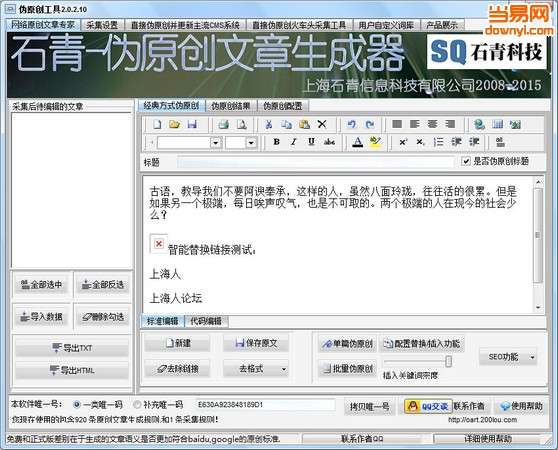Click the 插入关键词密度 slider handle
This screenshot has height=450, width=558.
(x=449, y=361)
